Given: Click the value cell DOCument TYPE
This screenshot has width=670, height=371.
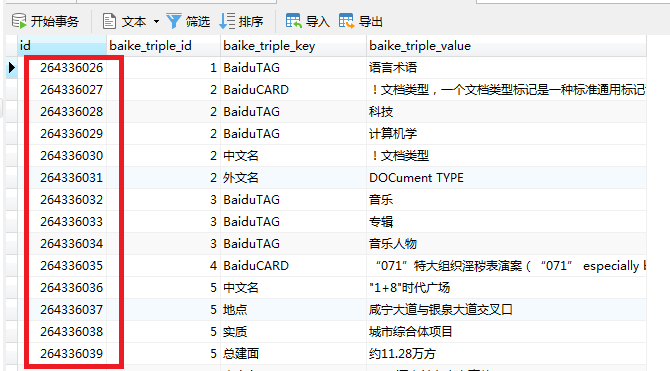Looking at the screenshot, I should [506, 178].
